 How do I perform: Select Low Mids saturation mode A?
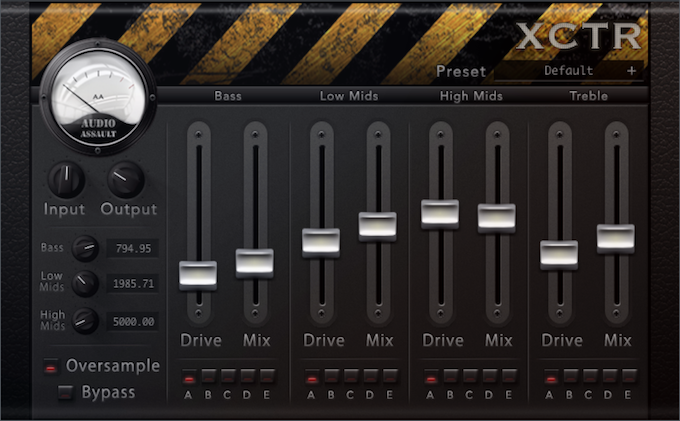click(312, 377)
